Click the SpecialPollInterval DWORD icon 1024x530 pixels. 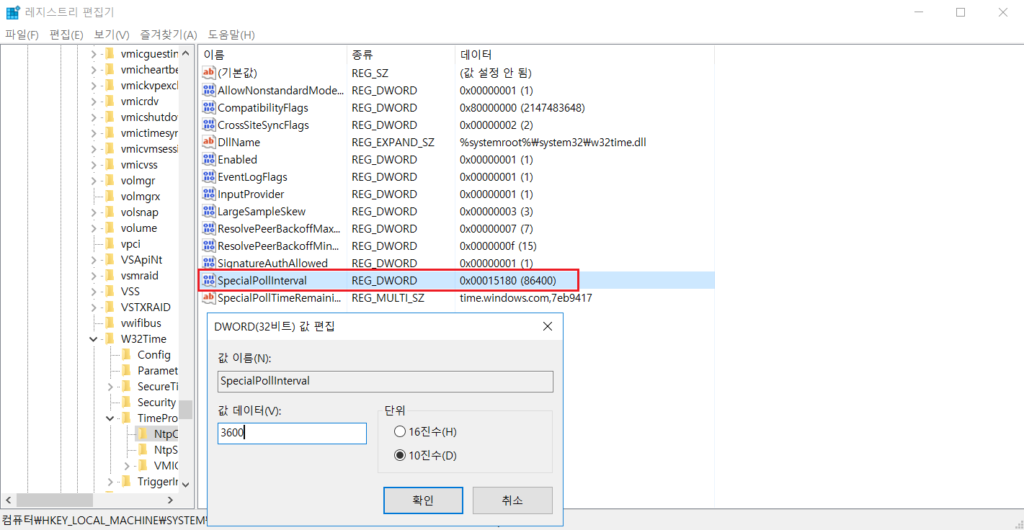pyautogui.click(x=209, y=280)
